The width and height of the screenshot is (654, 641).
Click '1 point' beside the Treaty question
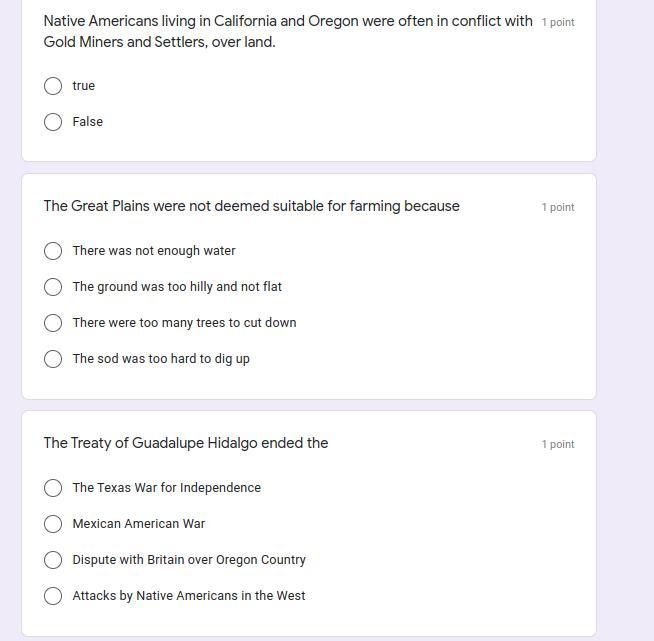tap(558, 444)
